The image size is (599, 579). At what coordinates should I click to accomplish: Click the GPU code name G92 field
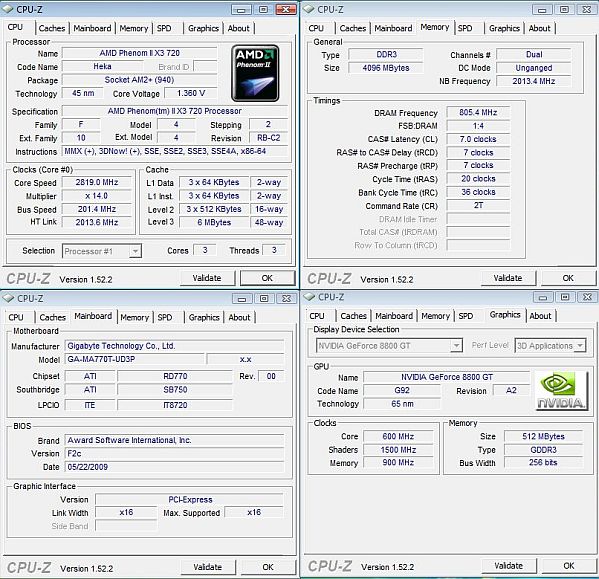coord(401,390)
